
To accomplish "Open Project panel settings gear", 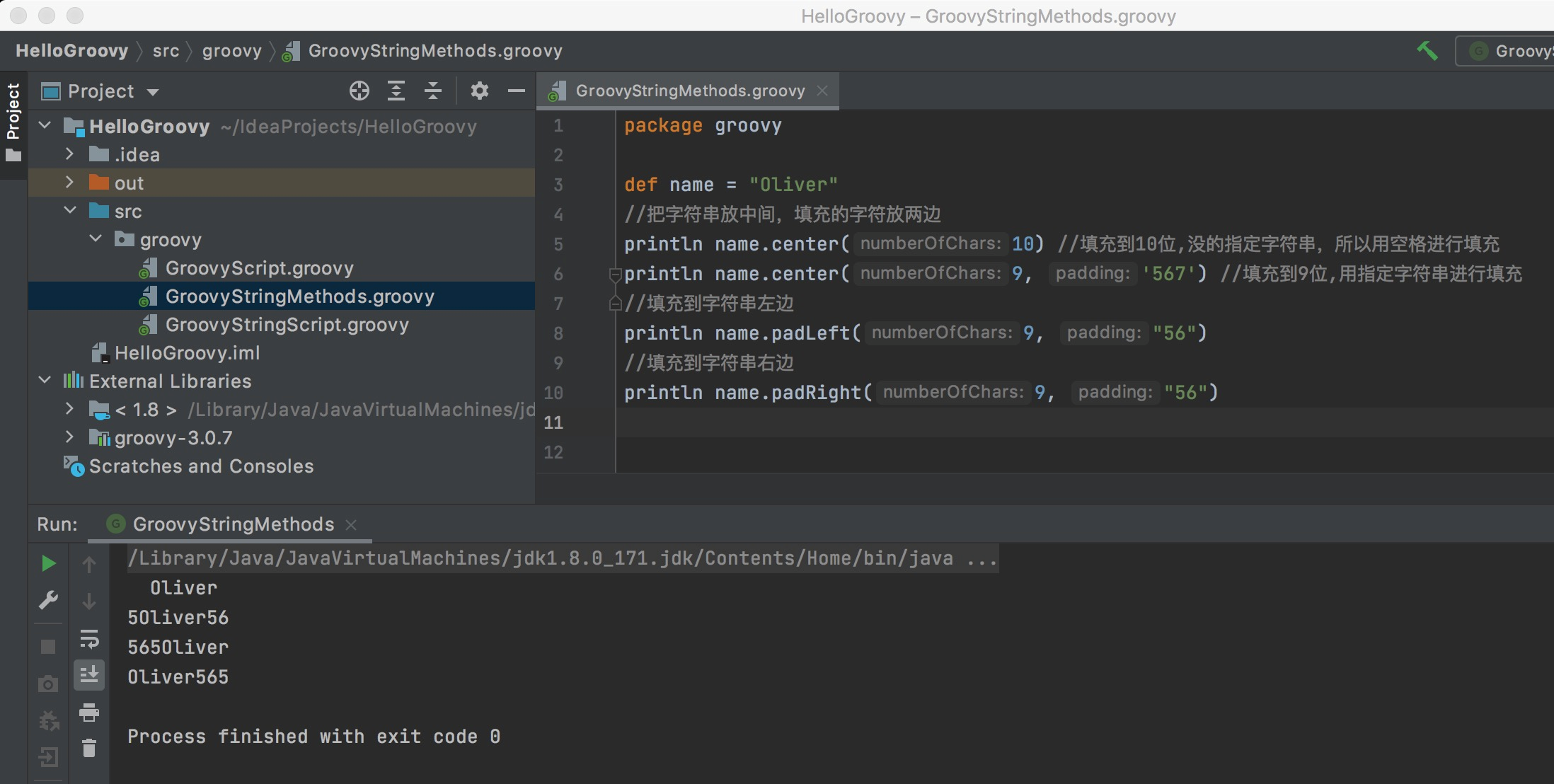I will pyautogui.click(x=480, y=91).
